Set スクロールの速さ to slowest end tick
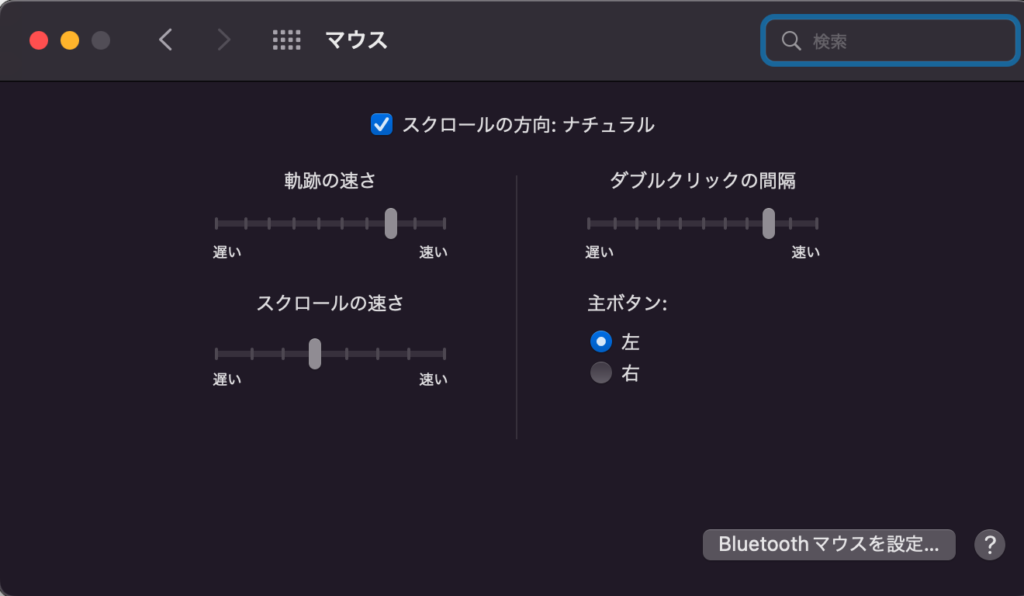The image size is (1024, 596). (216, 354)
